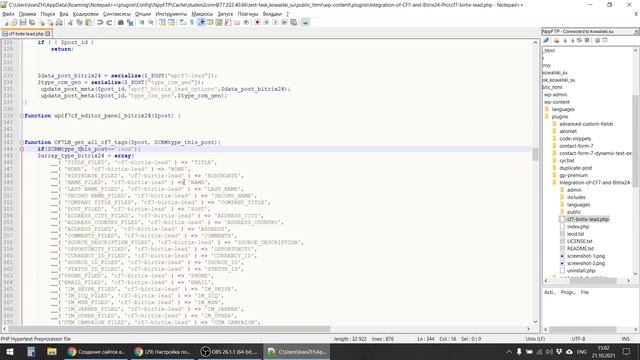Screen dimensions: 640x360
Task: Open the Поиск menu
Action: click(x=48, y=14)
